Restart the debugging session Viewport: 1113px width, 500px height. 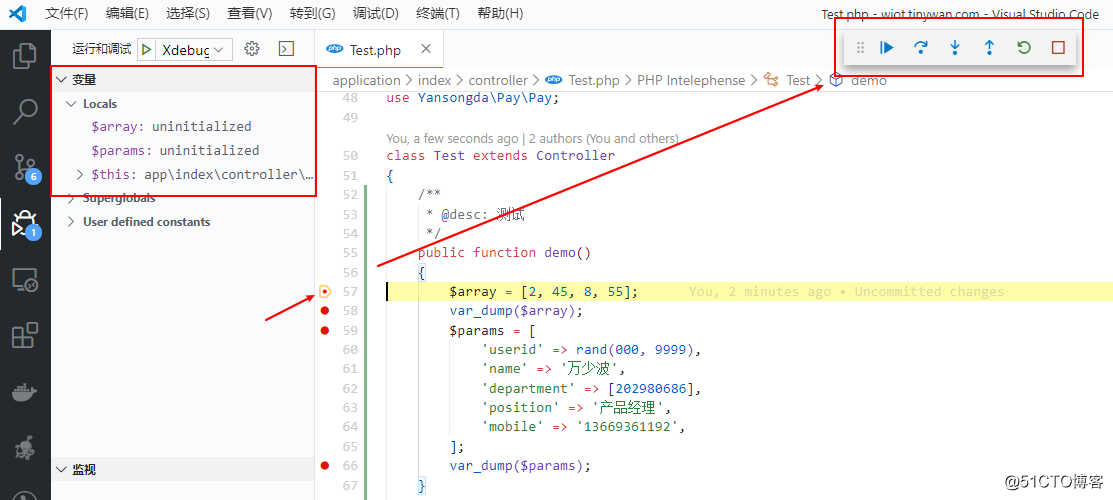click(1023, 47)
